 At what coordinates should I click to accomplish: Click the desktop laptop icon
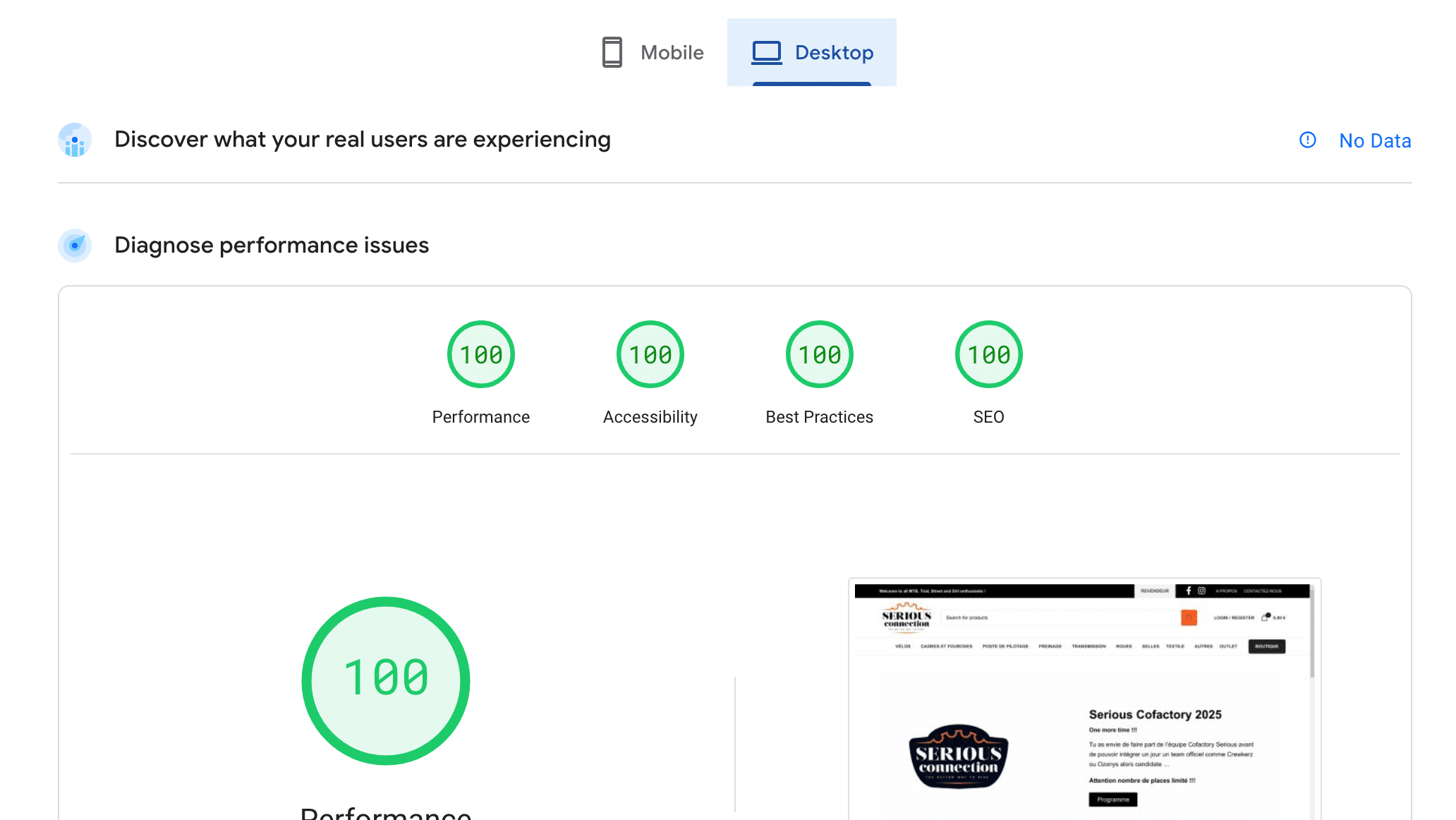[x=767, y=53]
